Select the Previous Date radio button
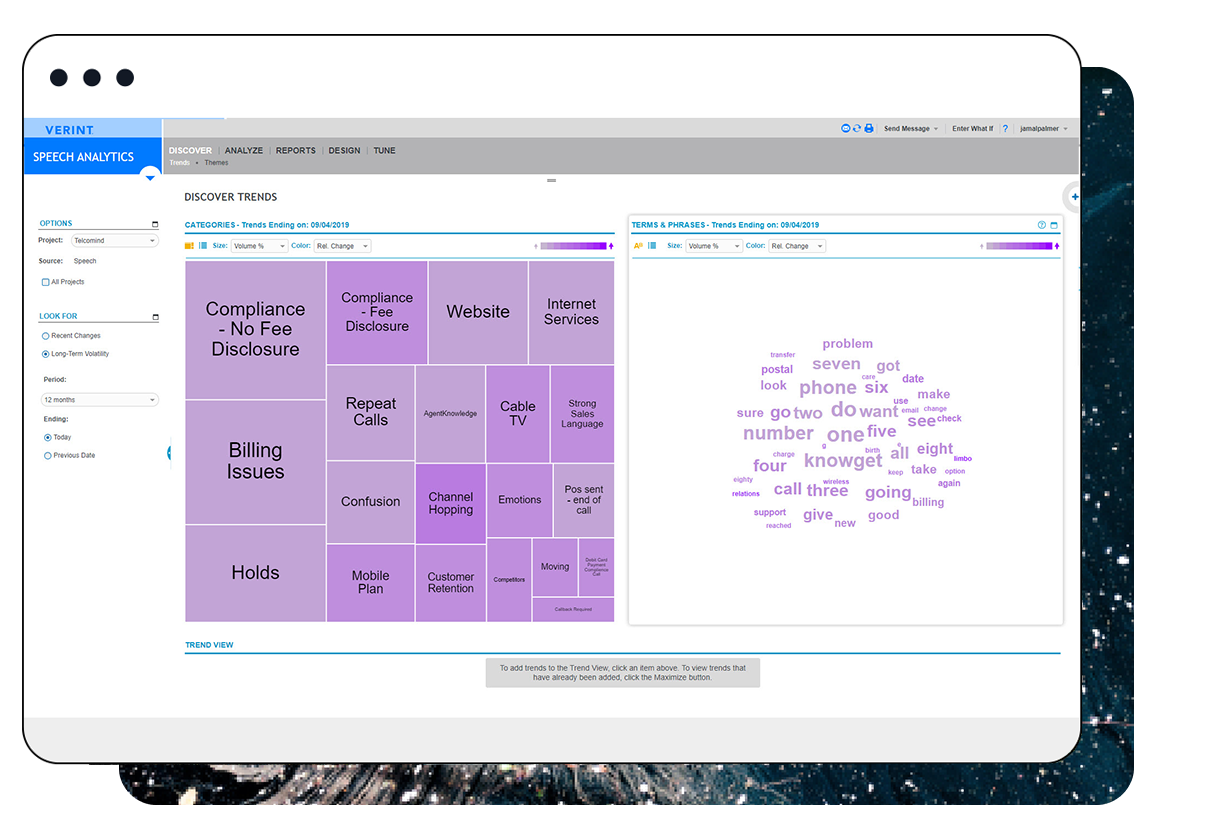 (x=47, y=456)
